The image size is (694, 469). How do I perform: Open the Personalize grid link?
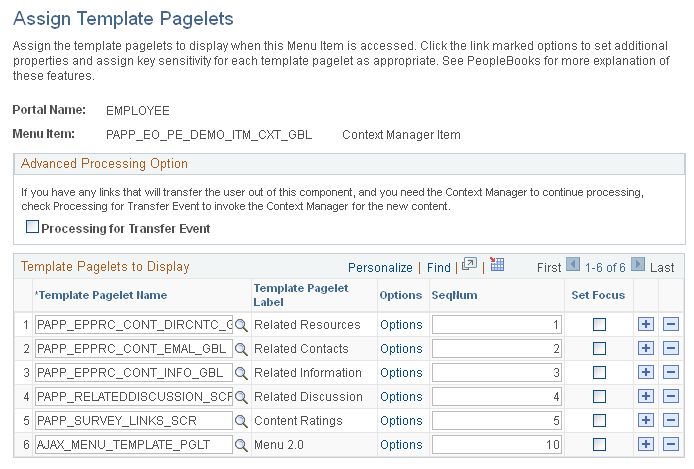tap(380, 268)
